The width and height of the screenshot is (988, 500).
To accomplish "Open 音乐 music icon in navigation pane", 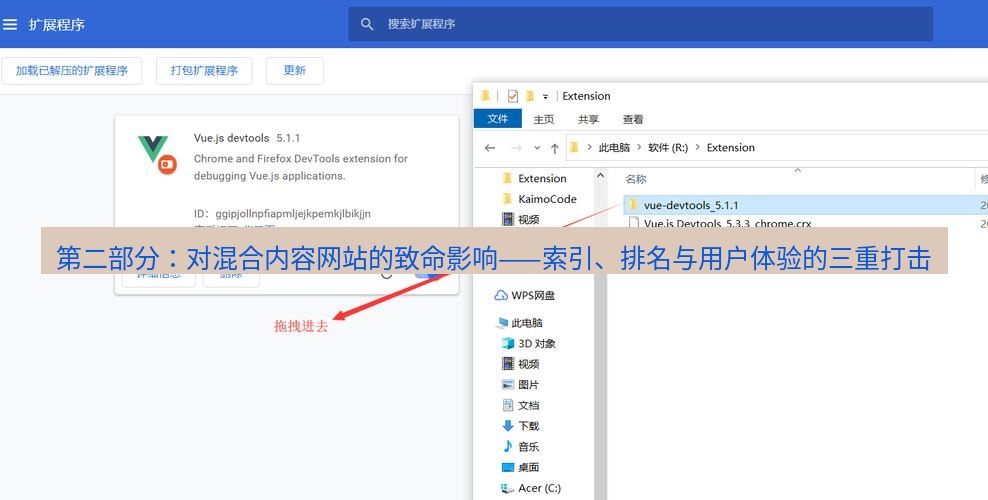I will coord(508,446).
